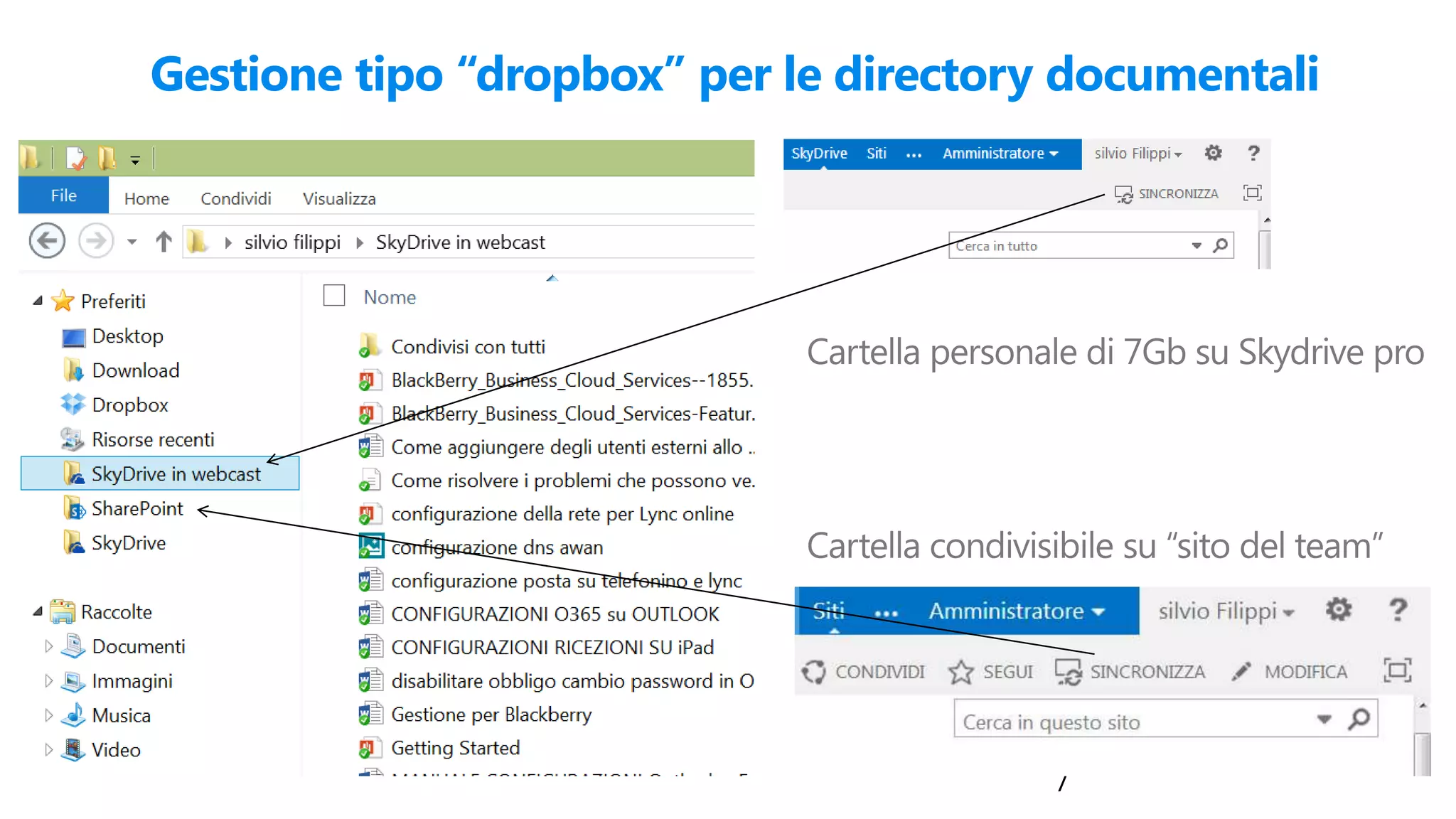Expand the Video library node
The image size is (1456, 819).
pos(48,749)
